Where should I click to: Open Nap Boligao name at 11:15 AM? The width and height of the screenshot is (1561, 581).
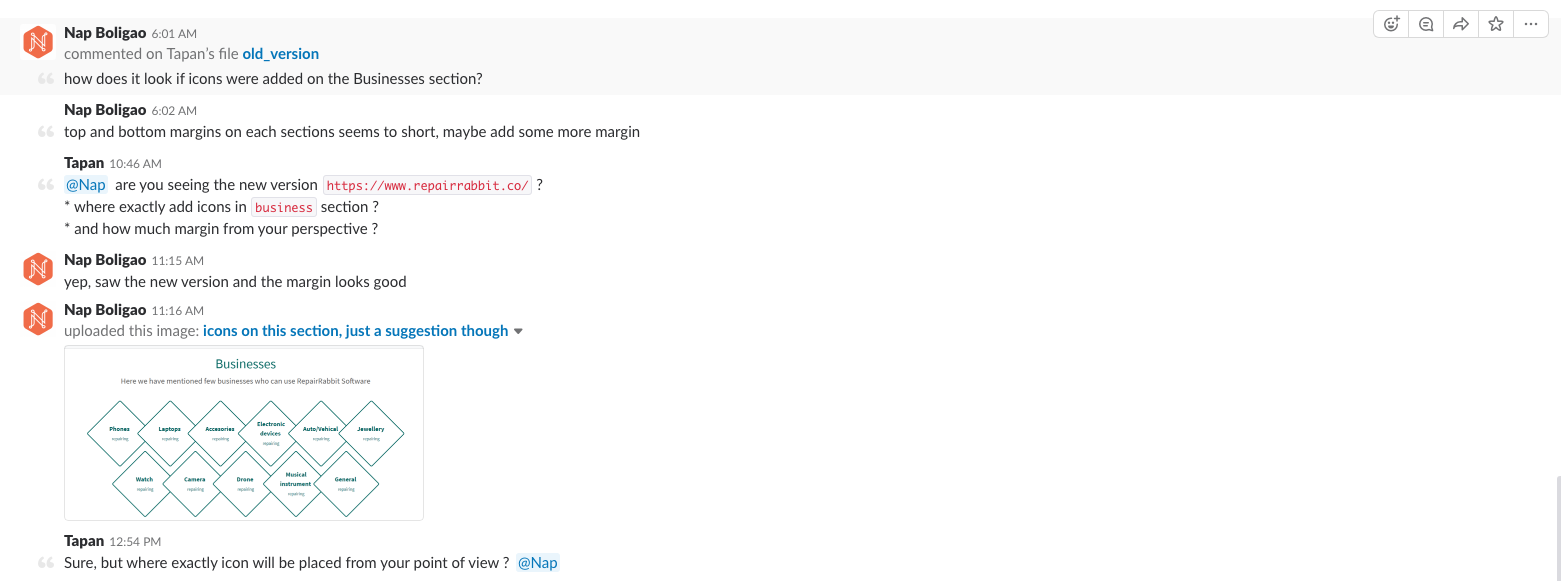(105, 260)
